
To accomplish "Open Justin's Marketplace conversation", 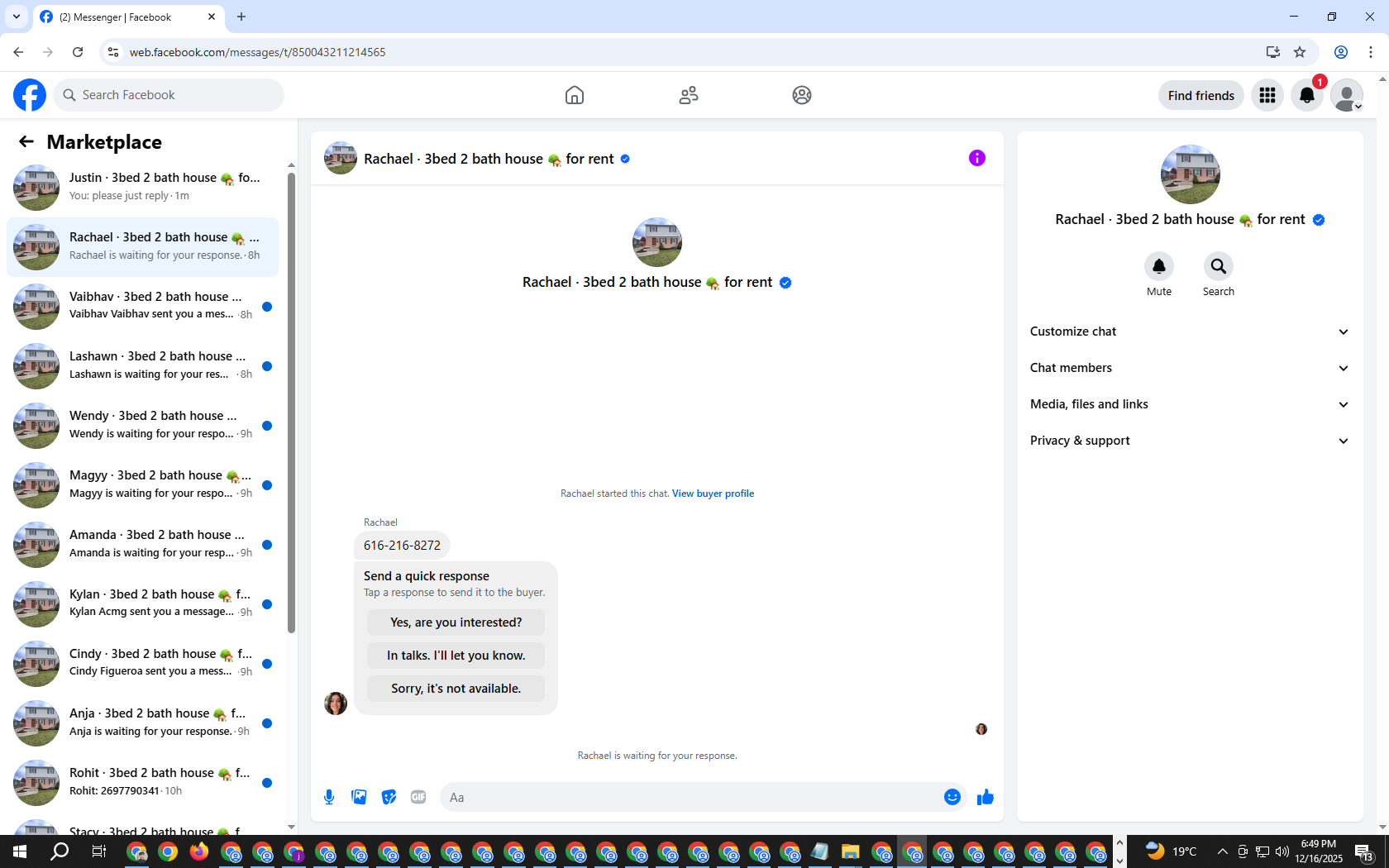I will (142, 188).
